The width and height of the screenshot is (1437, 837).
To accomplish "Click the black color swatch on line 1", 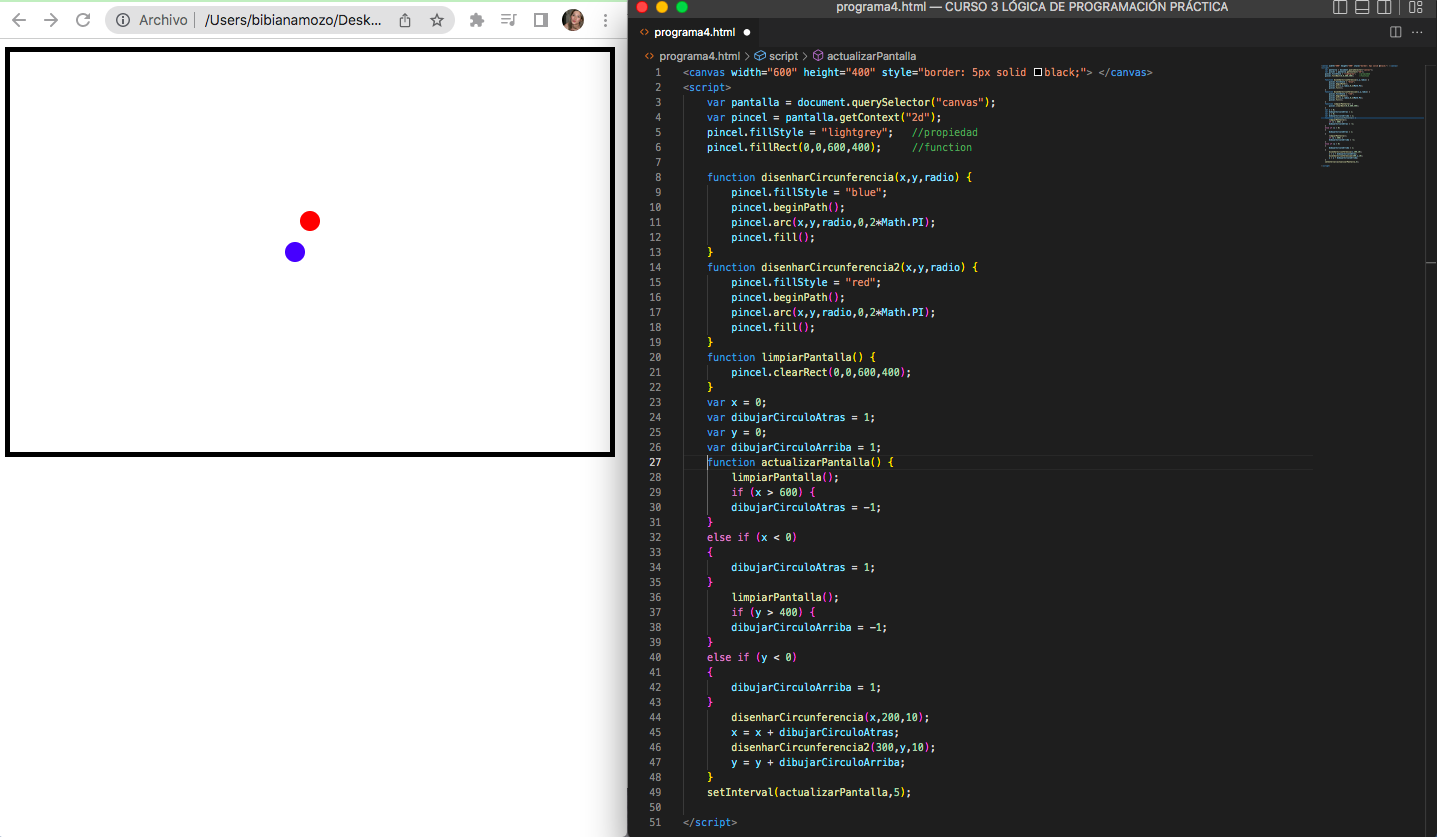I will pos(1038,72).
